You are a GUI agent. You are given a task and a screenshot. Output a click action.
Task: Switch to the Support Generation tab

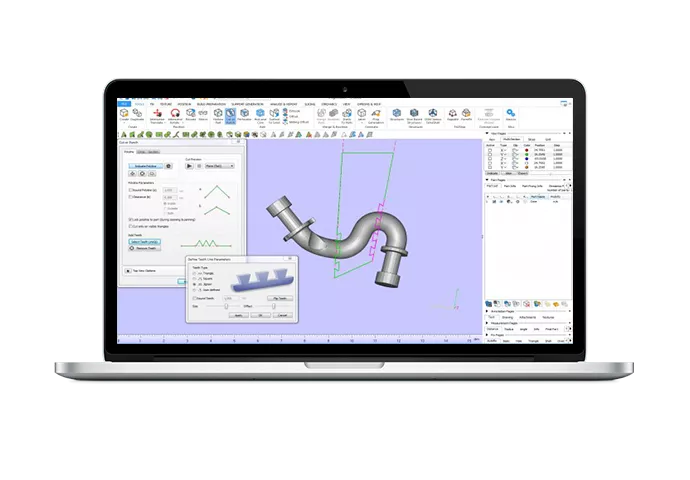[247, 104]
